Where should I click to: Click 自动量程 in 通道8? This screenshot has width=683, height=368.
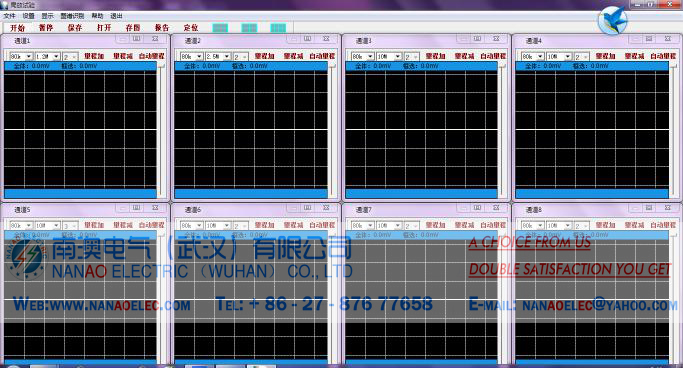click(663, 225)
